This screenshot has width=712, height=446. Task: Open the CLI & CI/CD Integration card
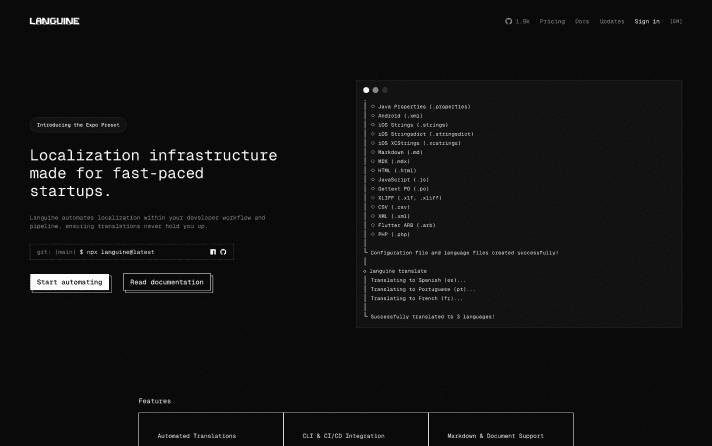pyautogui.click(x=356, y=430)
